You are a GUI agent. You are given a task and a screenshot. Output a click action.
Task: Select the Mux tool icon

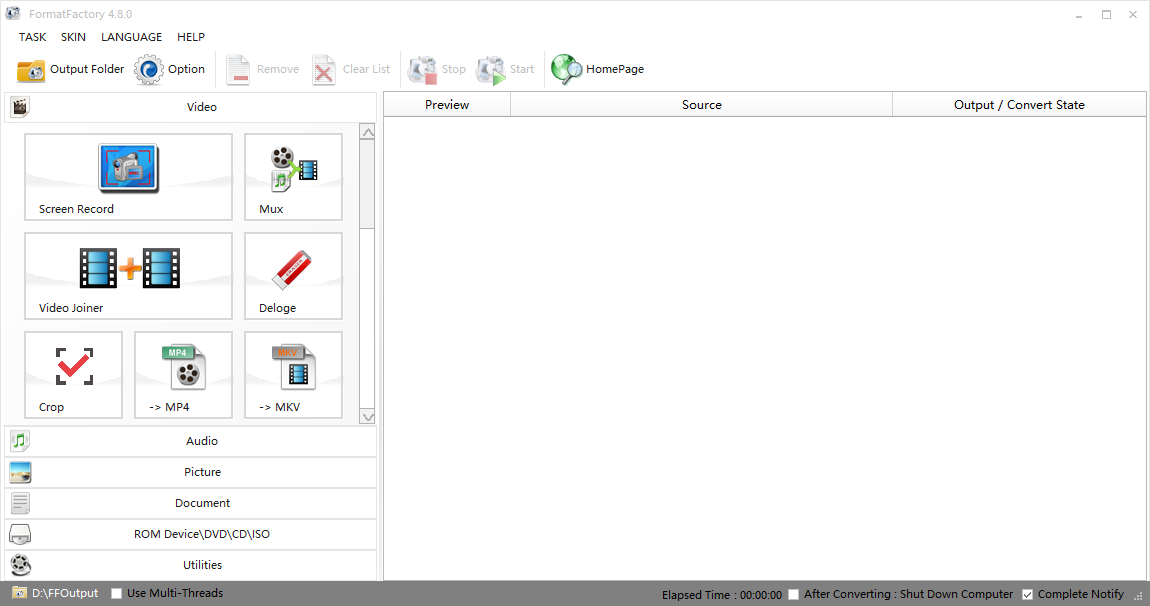[293, 177]
